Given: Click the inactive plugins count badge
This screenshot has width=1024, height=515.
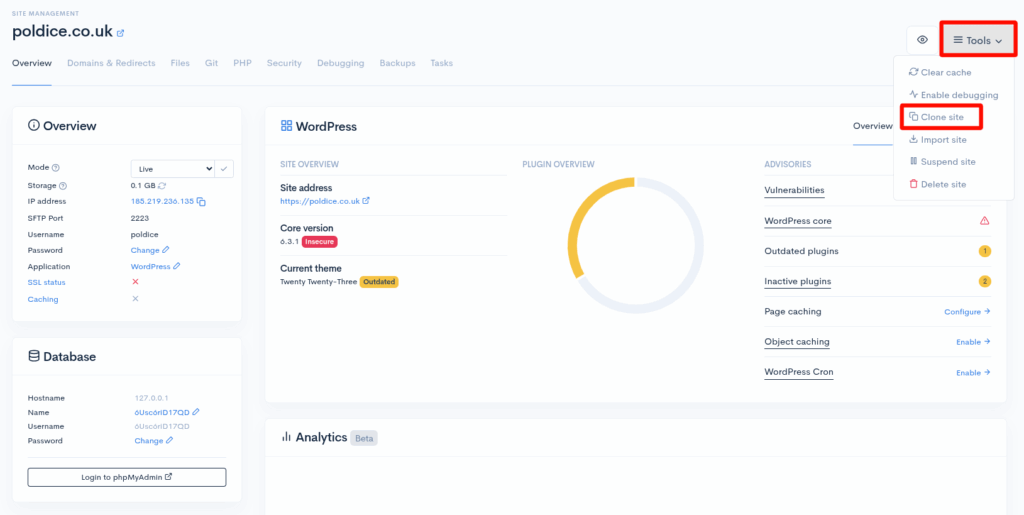Looking at the screenshot, I should [x=984, y=281].
